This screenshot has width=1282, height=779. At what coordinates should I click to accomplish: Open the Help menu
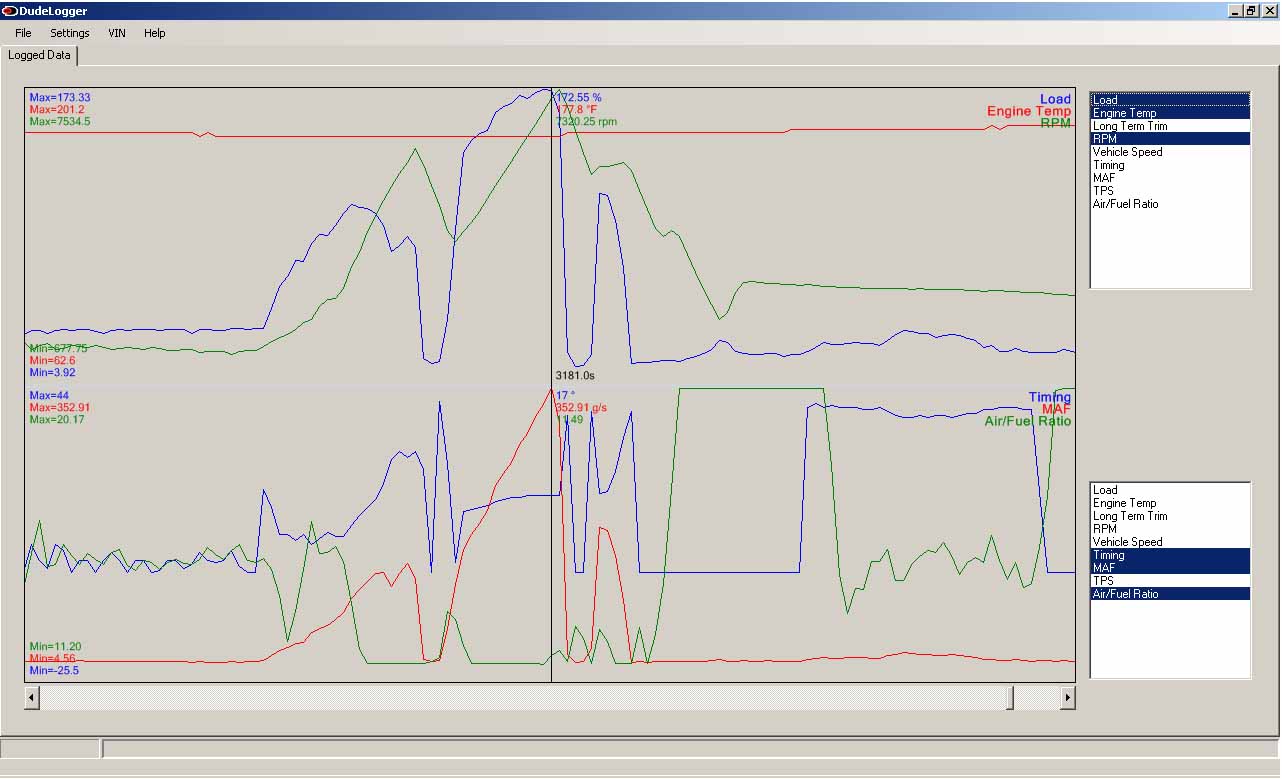pos(154,33)
